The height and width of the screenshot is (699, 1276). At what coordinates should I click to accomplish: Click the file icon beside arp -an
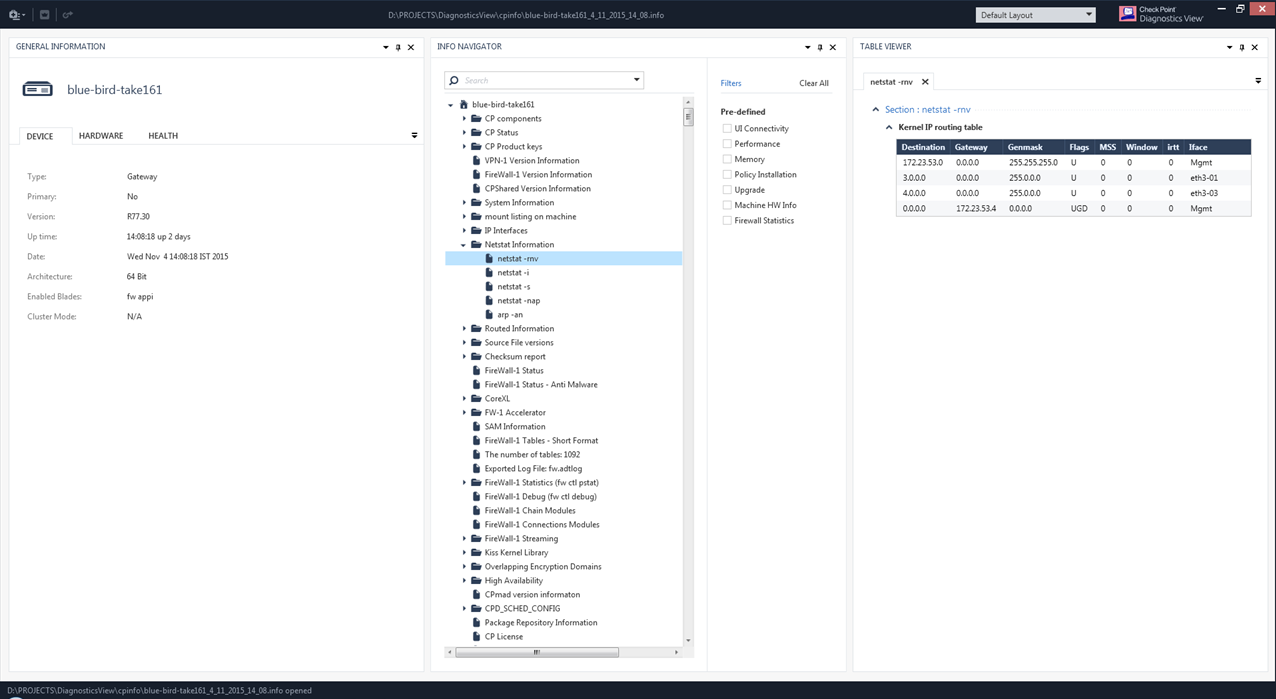(489, 315)
